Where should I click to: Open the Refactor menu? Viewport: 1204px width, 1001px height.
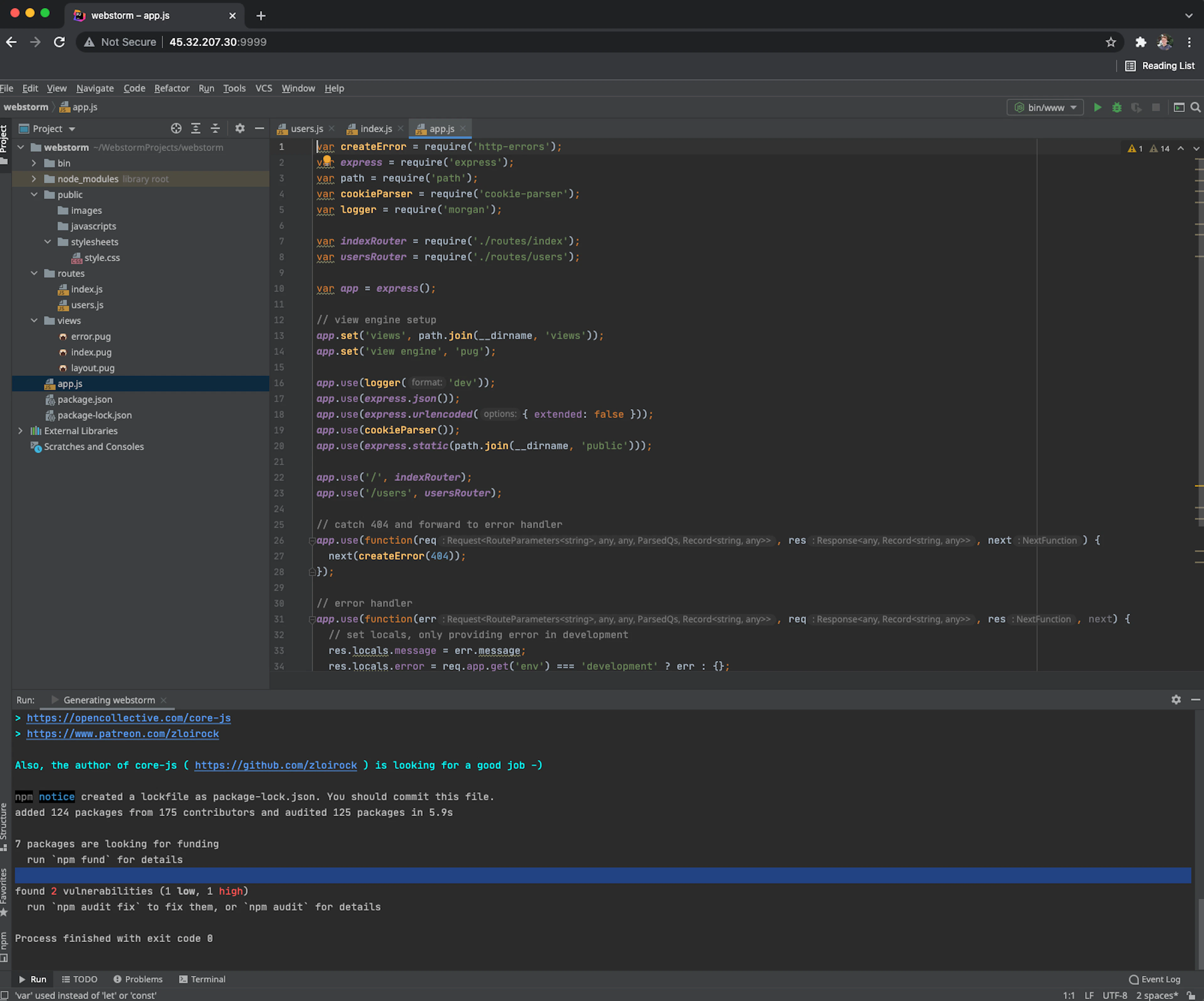172,88
